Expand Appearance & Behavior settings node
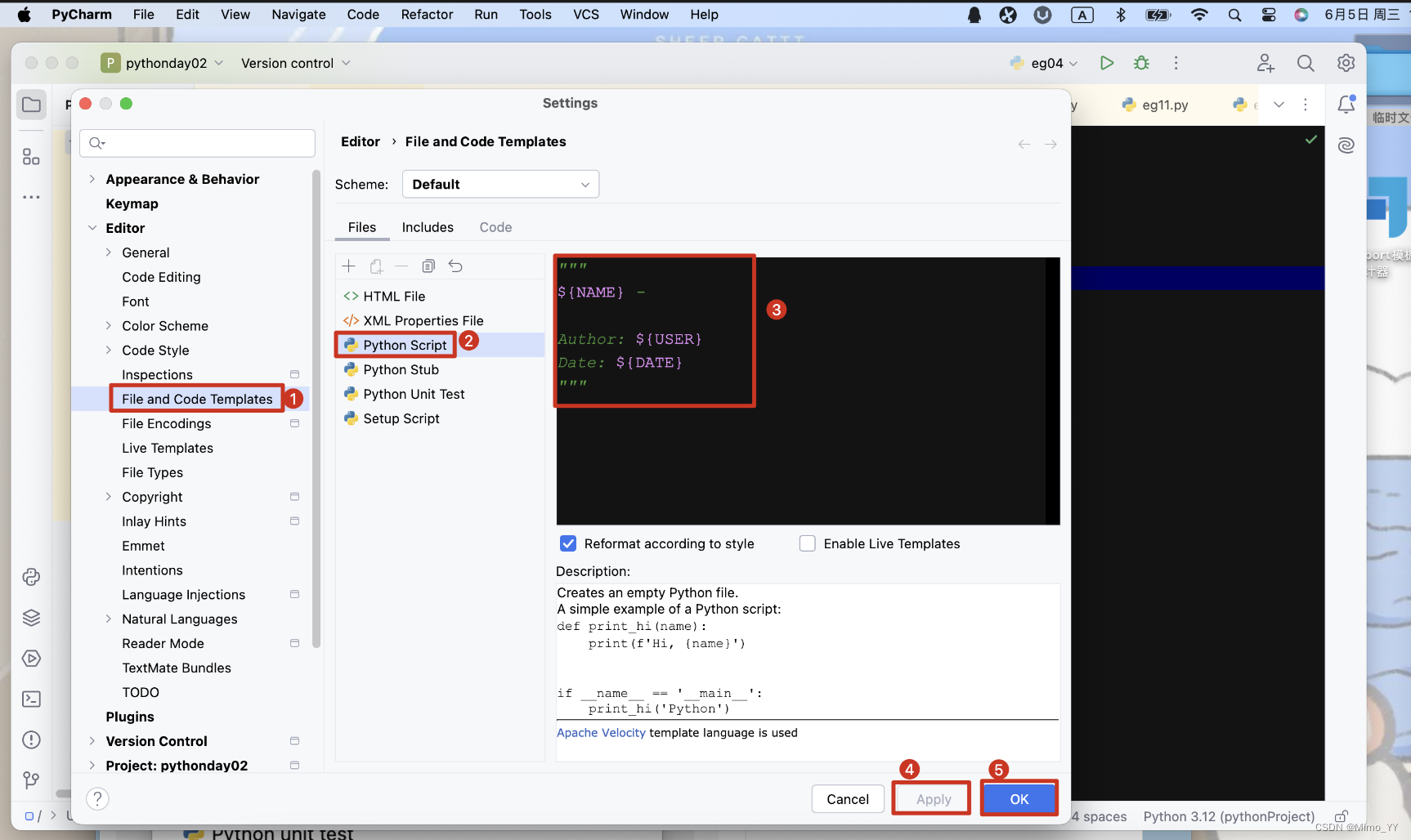 pyautogui.click(x=92, y=179)
